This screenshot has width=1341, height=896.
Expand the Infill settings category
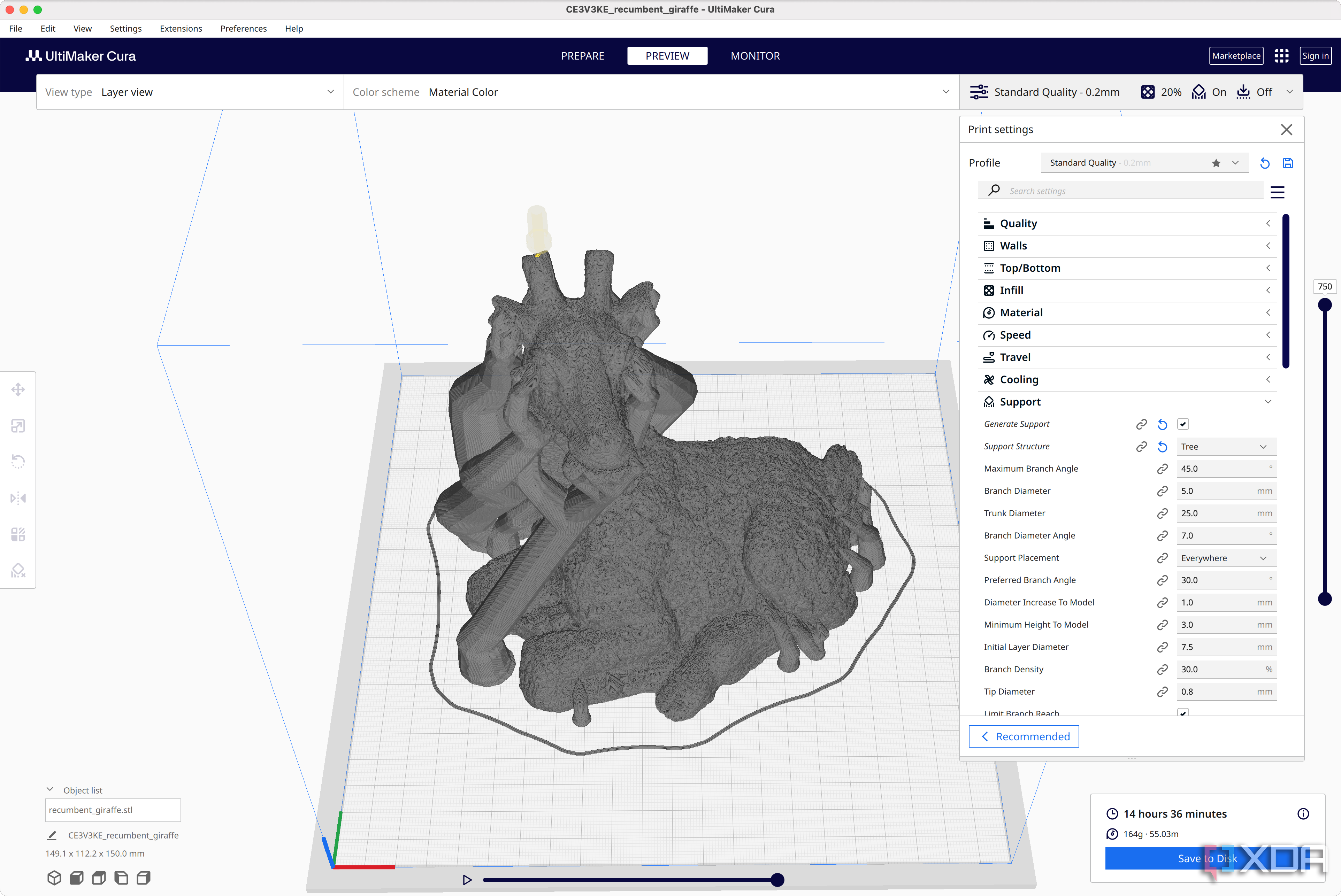click(1127, 290)
